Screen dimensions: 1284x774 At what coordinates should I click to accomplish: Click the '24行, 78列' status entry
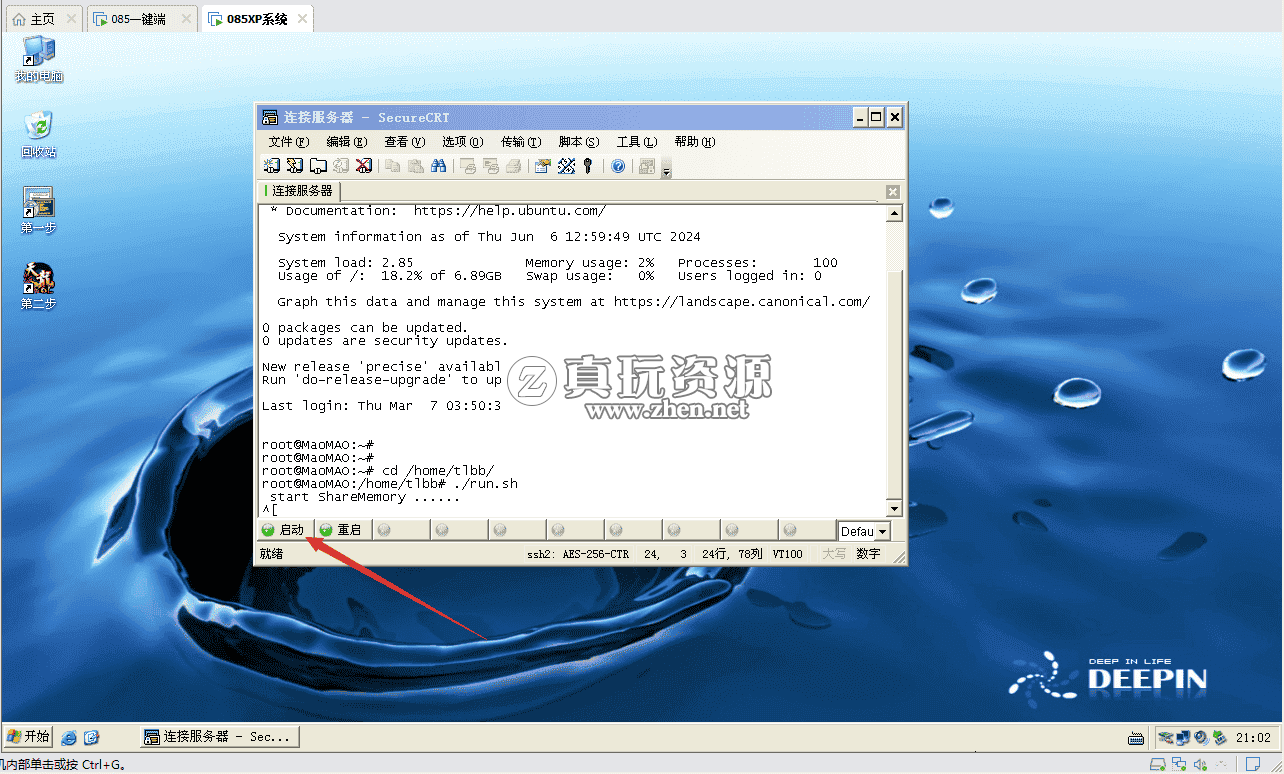(x=732, y=554)
